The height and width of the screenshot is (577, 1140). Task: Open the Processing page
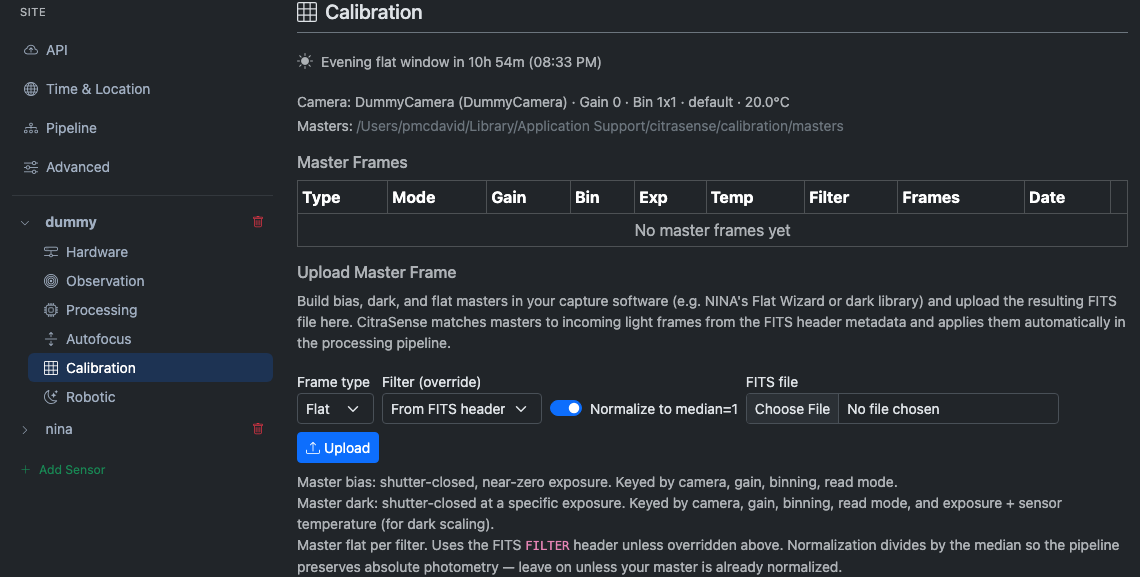tap(101, 310)
